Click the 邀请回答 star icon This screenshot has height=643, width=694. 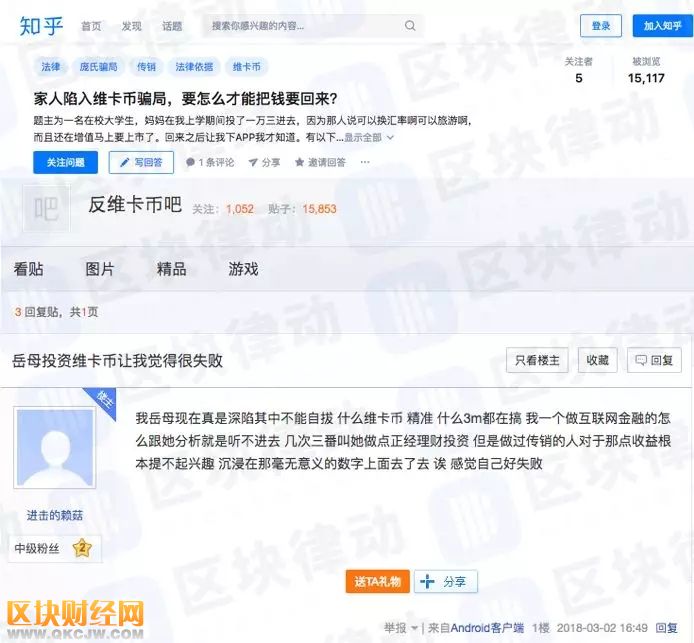tap(299, 162)
